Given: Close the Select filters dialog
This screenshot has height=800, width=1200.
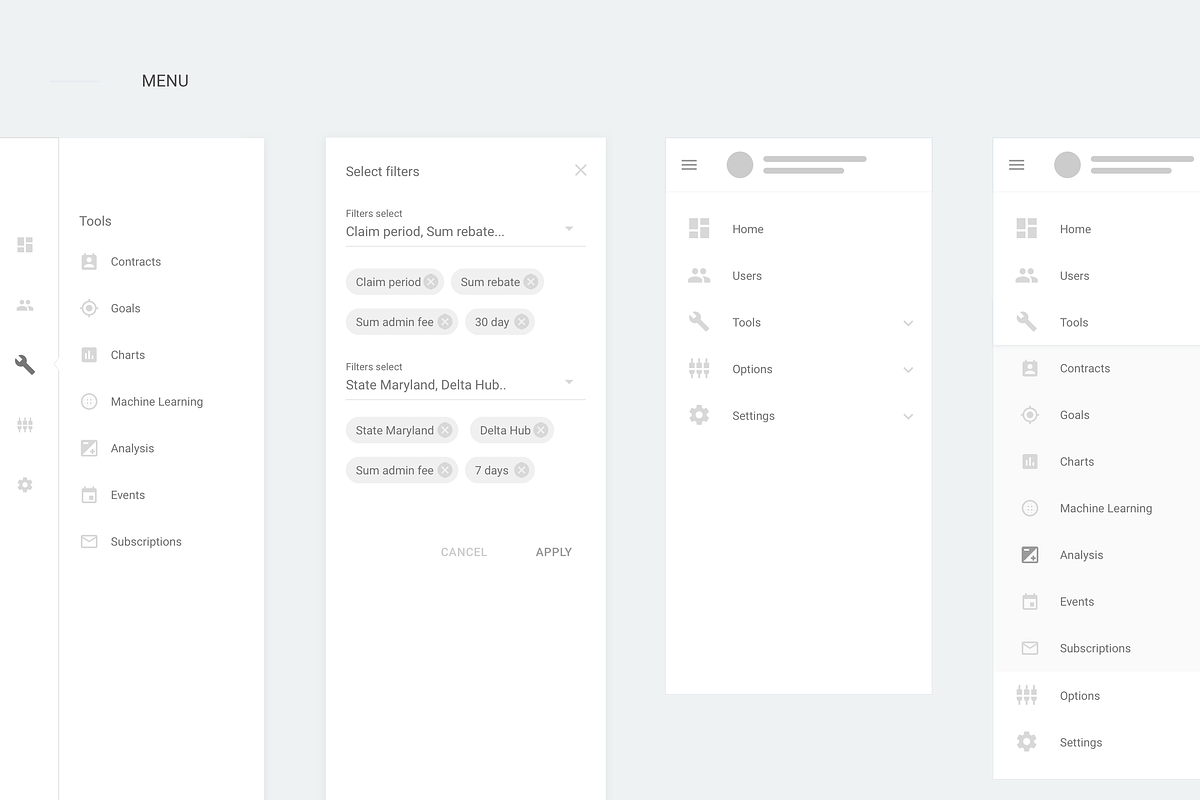Looking at the screenshot, I should [x=581, y=170].
